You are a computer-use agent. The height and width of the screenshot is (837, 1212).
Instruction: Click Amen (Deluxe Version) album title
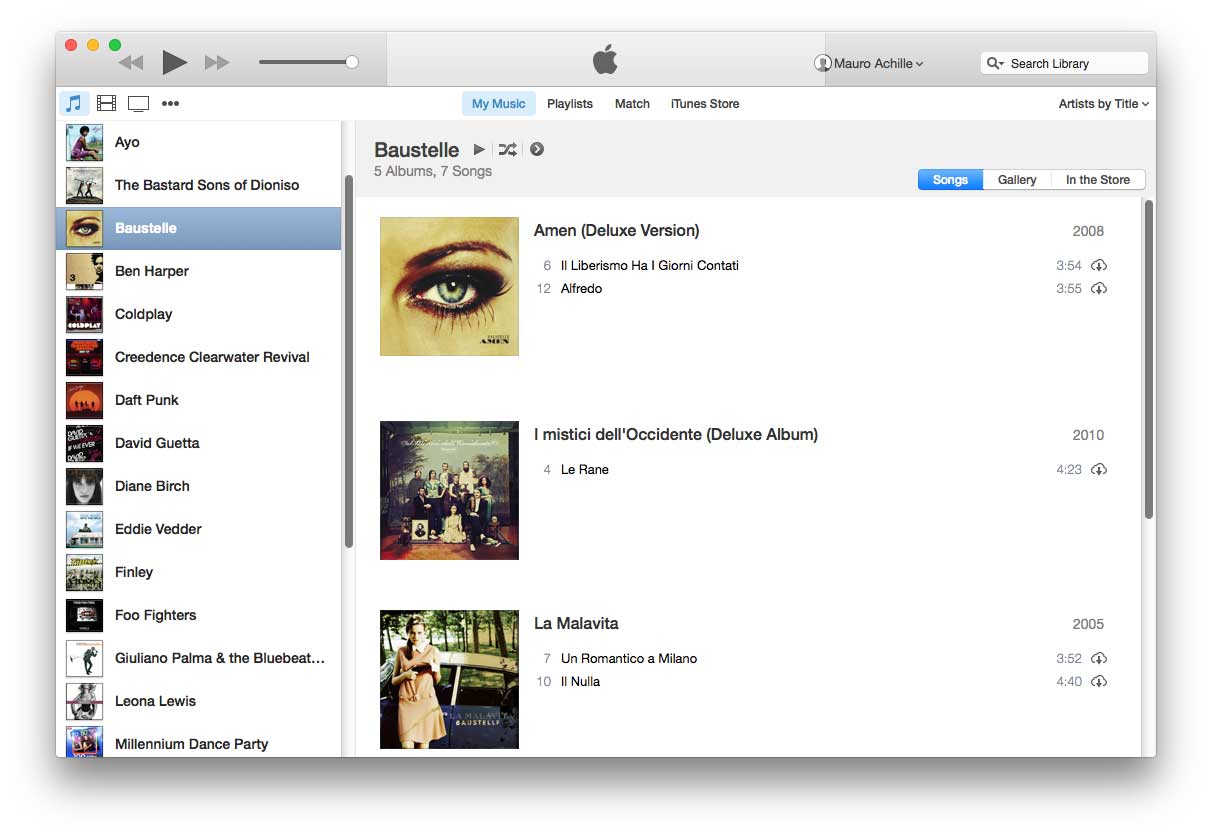point(617,231)
